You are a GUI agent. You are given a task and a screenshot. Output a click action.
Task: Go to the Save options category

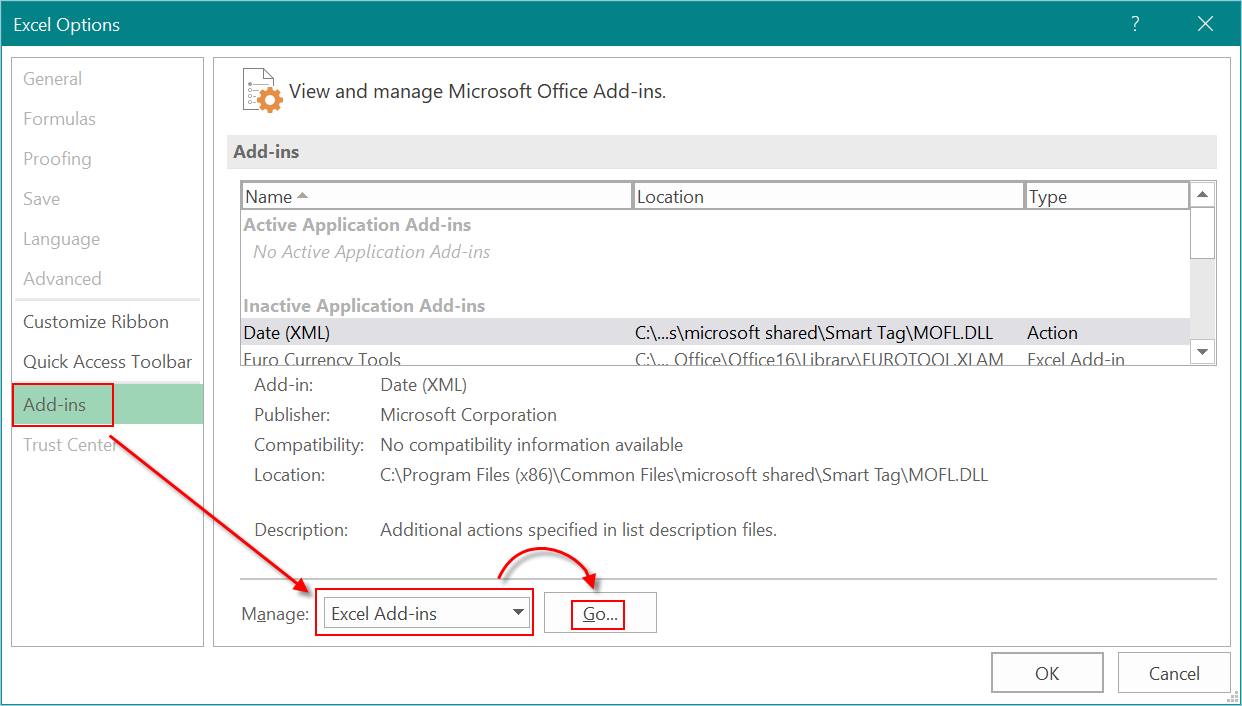(42, 199)
